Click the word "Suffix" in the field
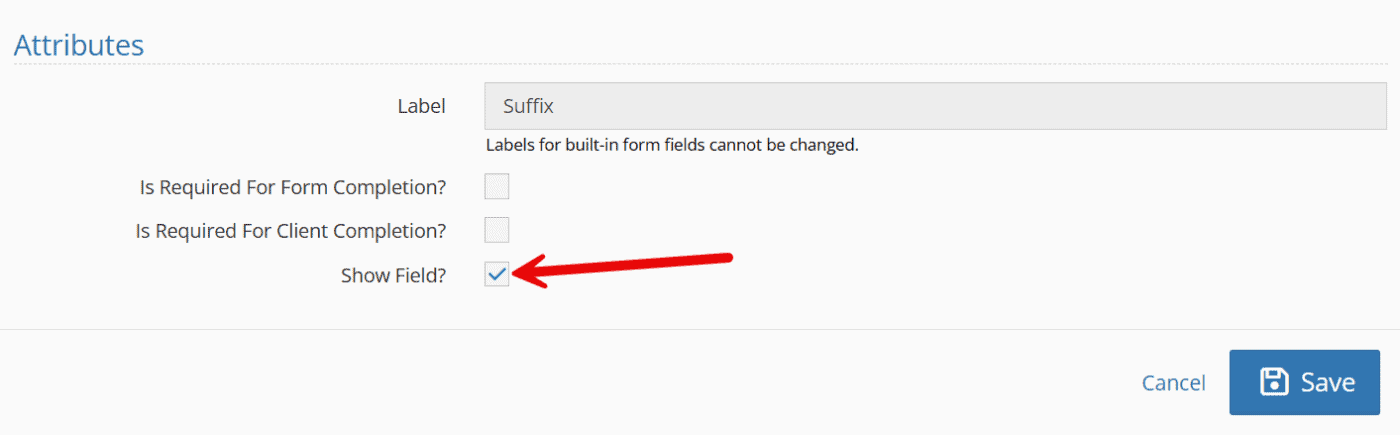The width and height of the screenshot is (1400, 435). tap(529, 106)
